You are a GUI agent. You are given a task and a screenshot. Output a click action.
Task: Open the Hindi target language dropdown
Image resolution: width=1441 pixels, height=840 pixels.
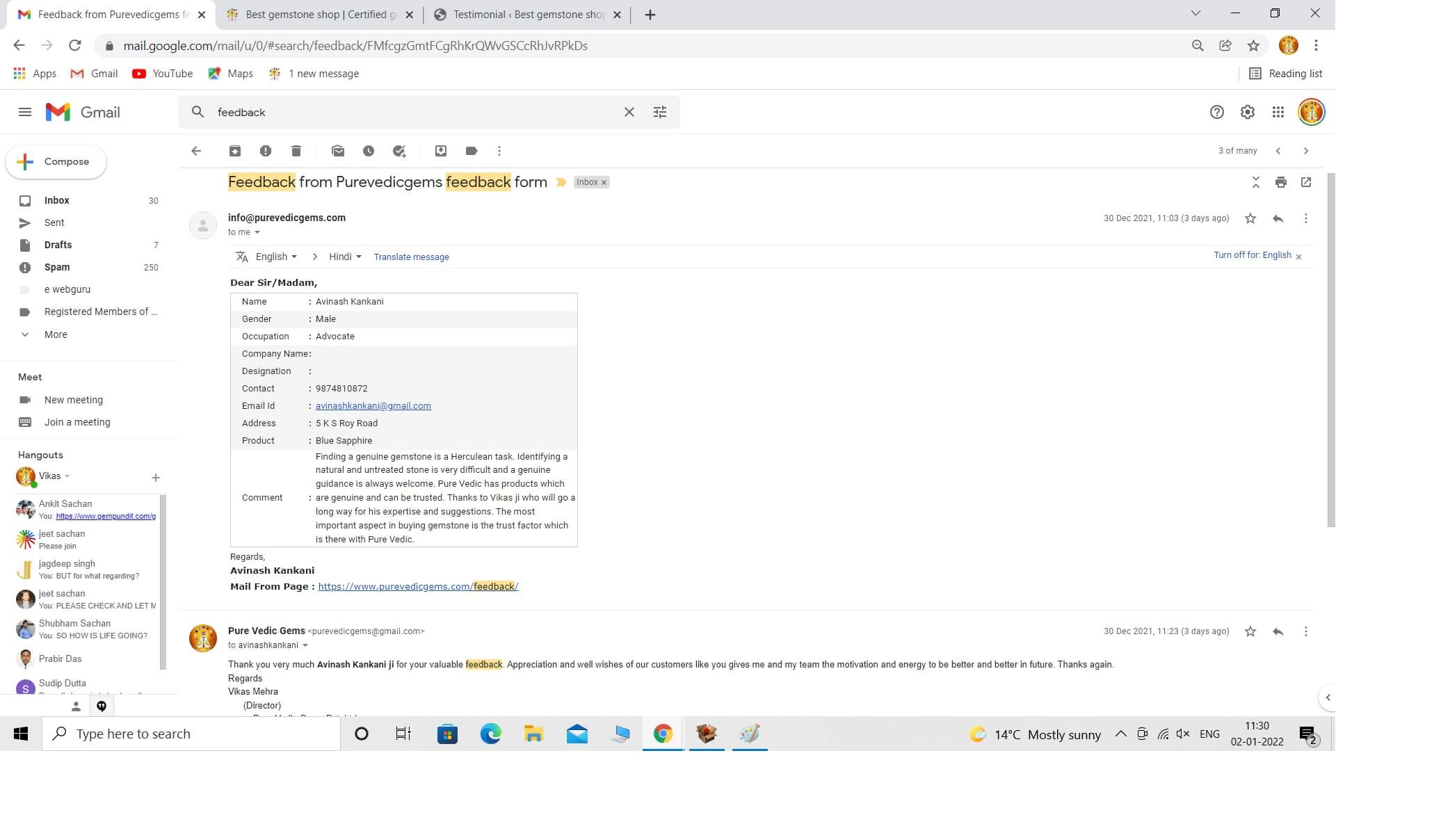point(346,257)
